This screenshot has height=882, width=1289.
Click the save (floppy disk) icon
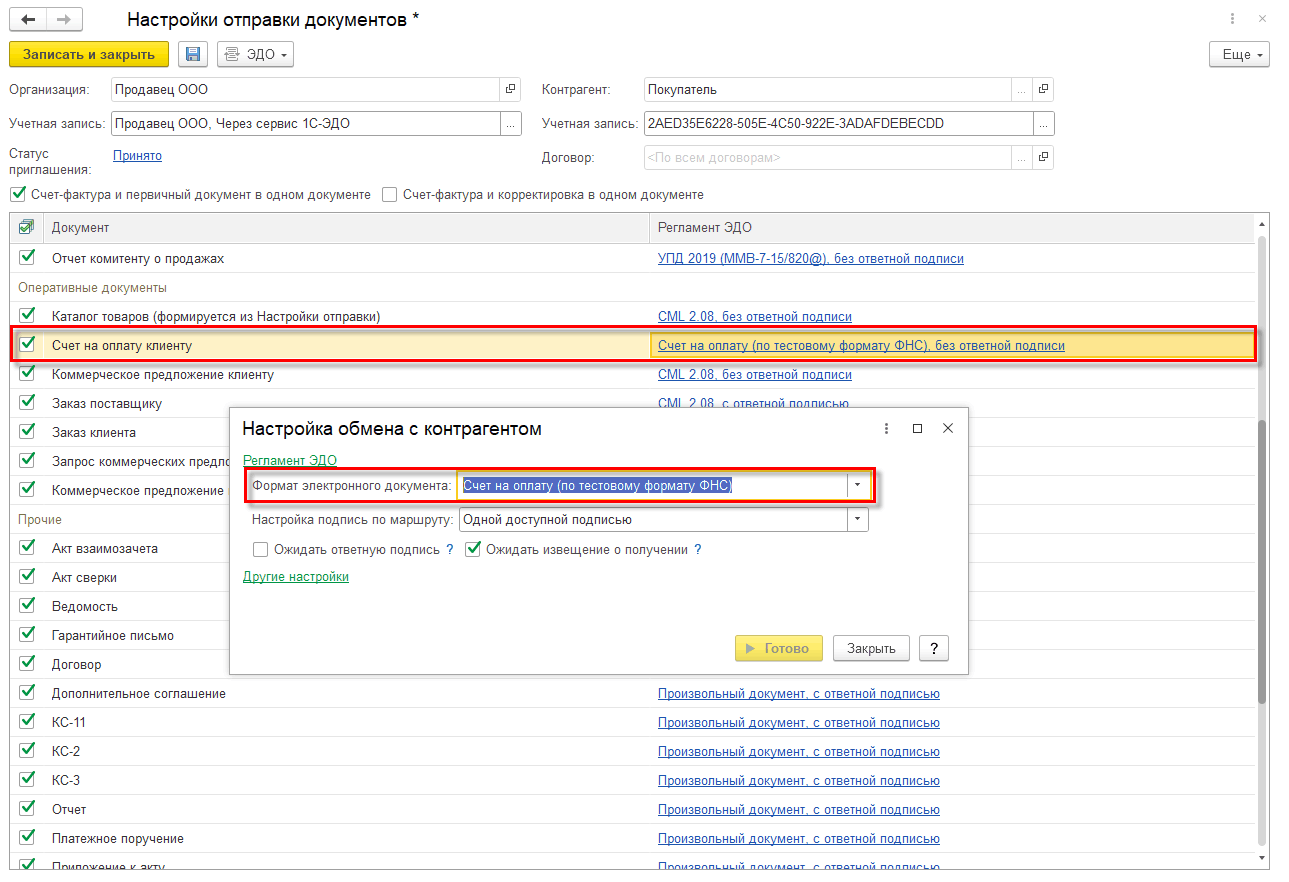(x=193, y=55)
